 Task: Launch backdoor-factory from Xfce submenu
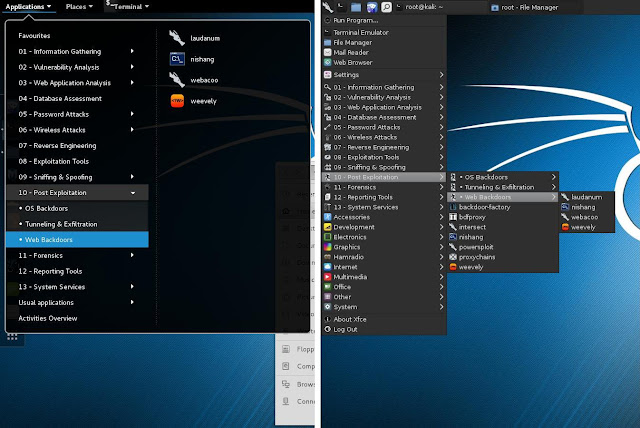502,207
